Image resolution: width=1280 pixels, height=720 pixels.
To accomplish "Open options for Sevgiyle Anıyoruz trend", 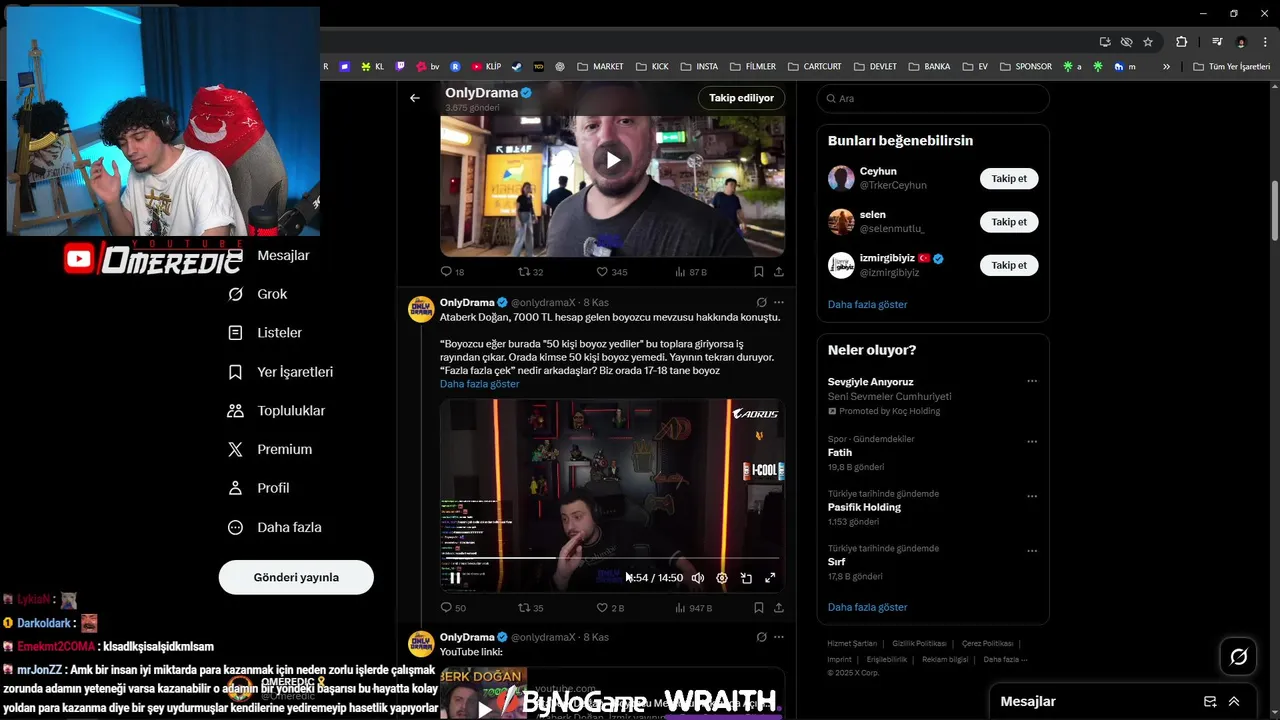I will (x=1032, y=381).
